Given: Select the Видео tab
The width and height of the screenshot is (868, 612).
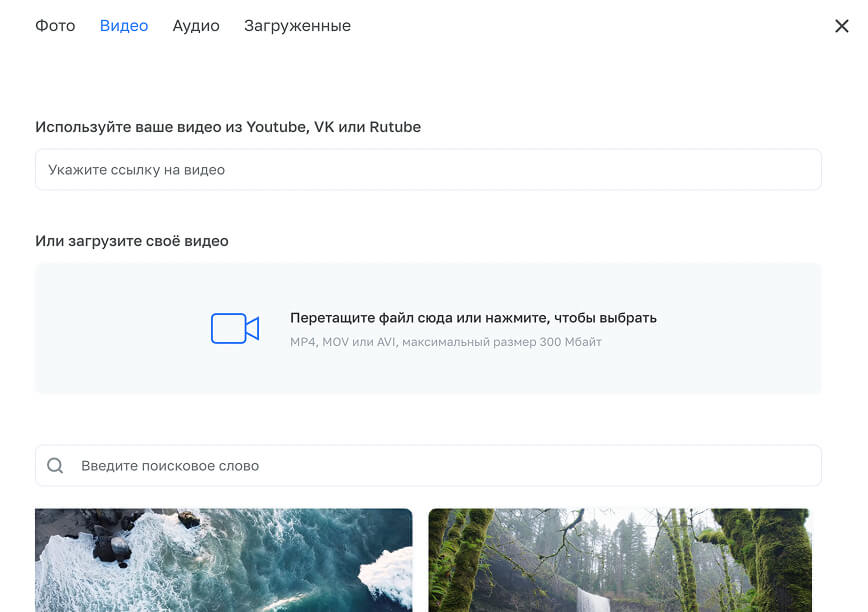Looking at the screenshot, I should pos(124,25).
